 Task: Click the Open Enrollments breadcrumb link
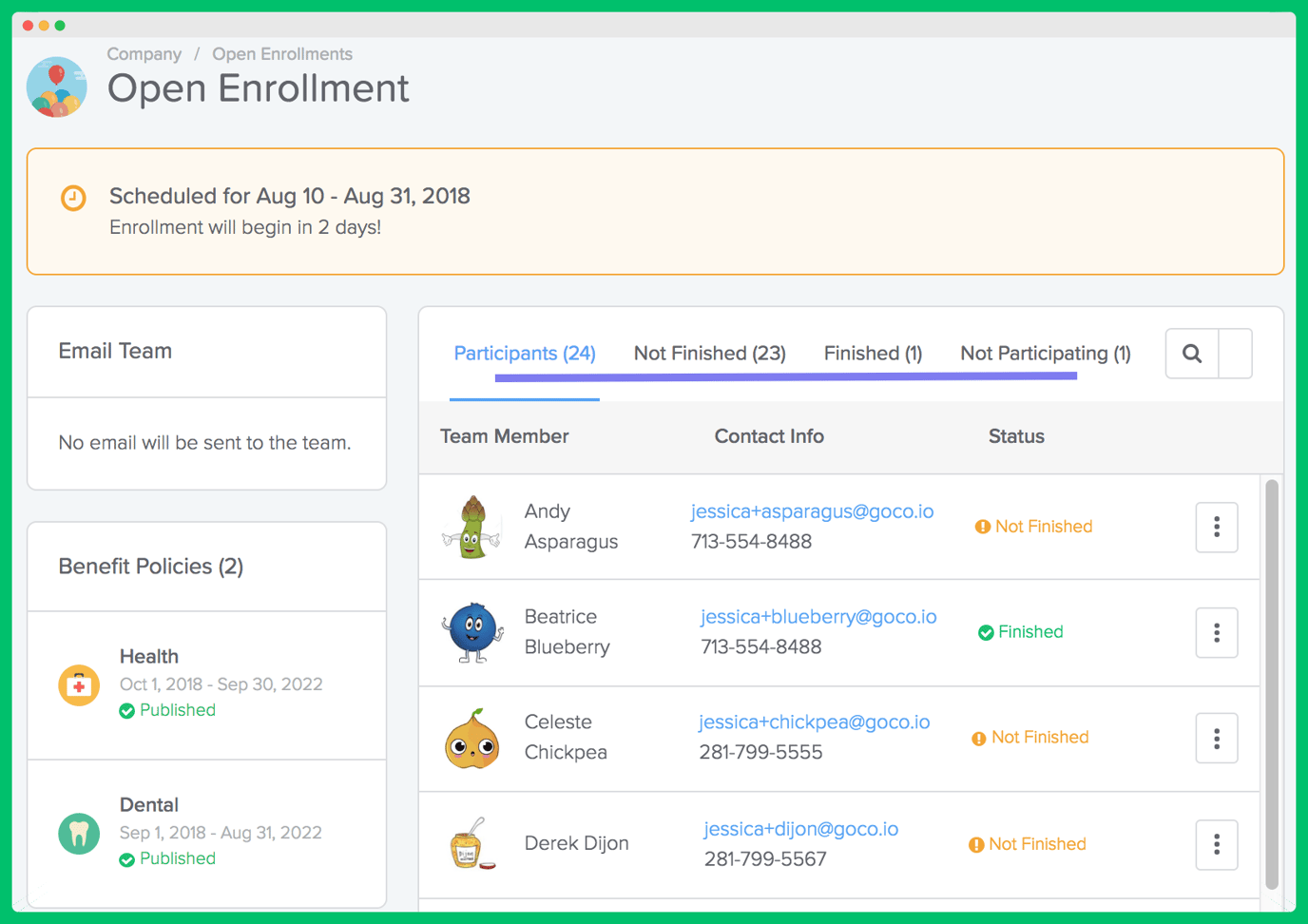pos(281,54)
